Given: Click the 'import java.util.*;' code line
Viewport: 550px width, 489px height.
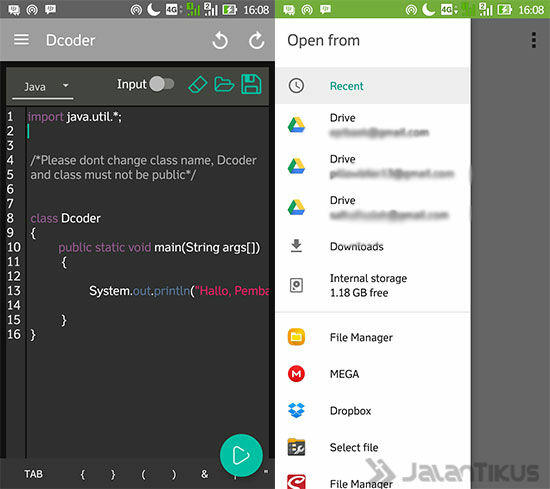Looking at the screenshot, I should [75, 116].
